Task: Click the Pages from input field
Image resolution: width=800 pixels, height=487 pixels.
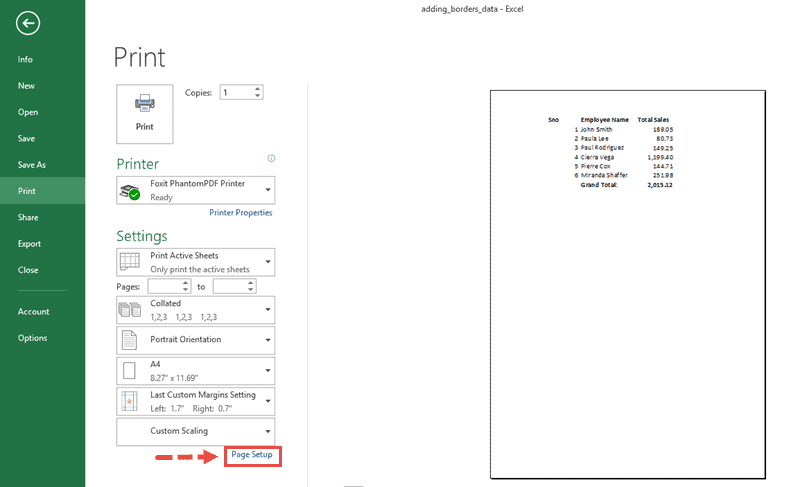Action: point(165,286)
